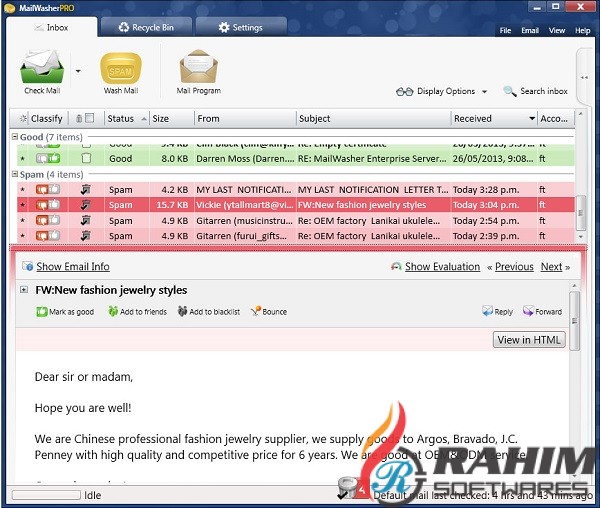Click the status bar progress bar
This screenshot has width=600, height=508.
pyautogui.click(x=46, y=495)
